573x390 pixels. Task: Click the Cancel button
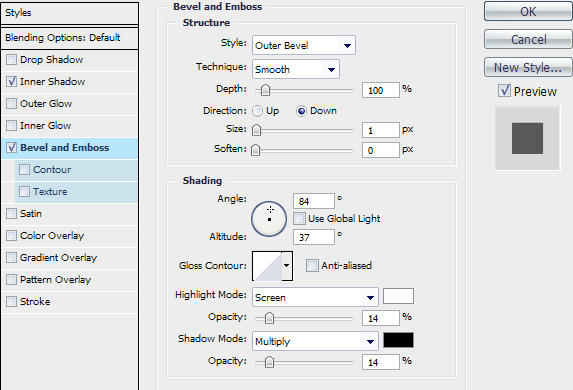coord(528,39)
